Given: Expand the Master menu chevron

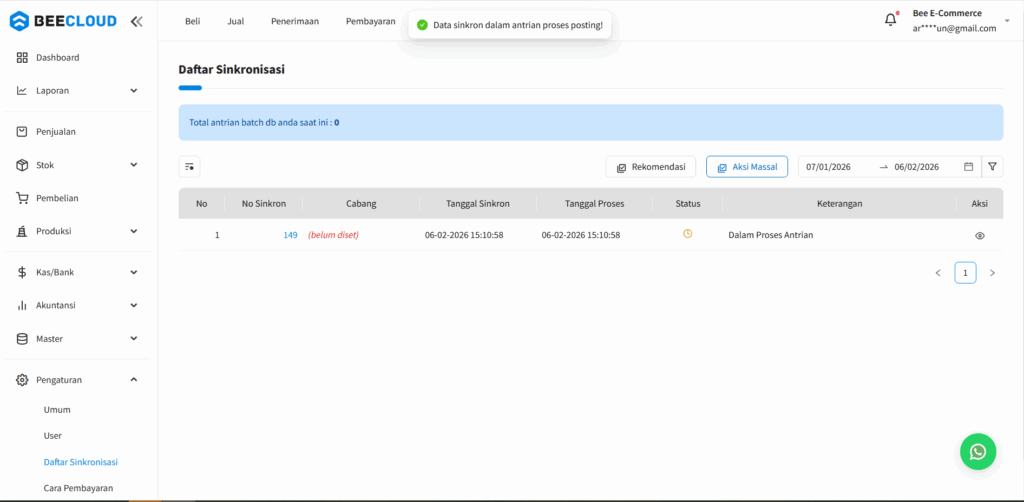Looking at the screenshot, I should [x=134, y=339].
